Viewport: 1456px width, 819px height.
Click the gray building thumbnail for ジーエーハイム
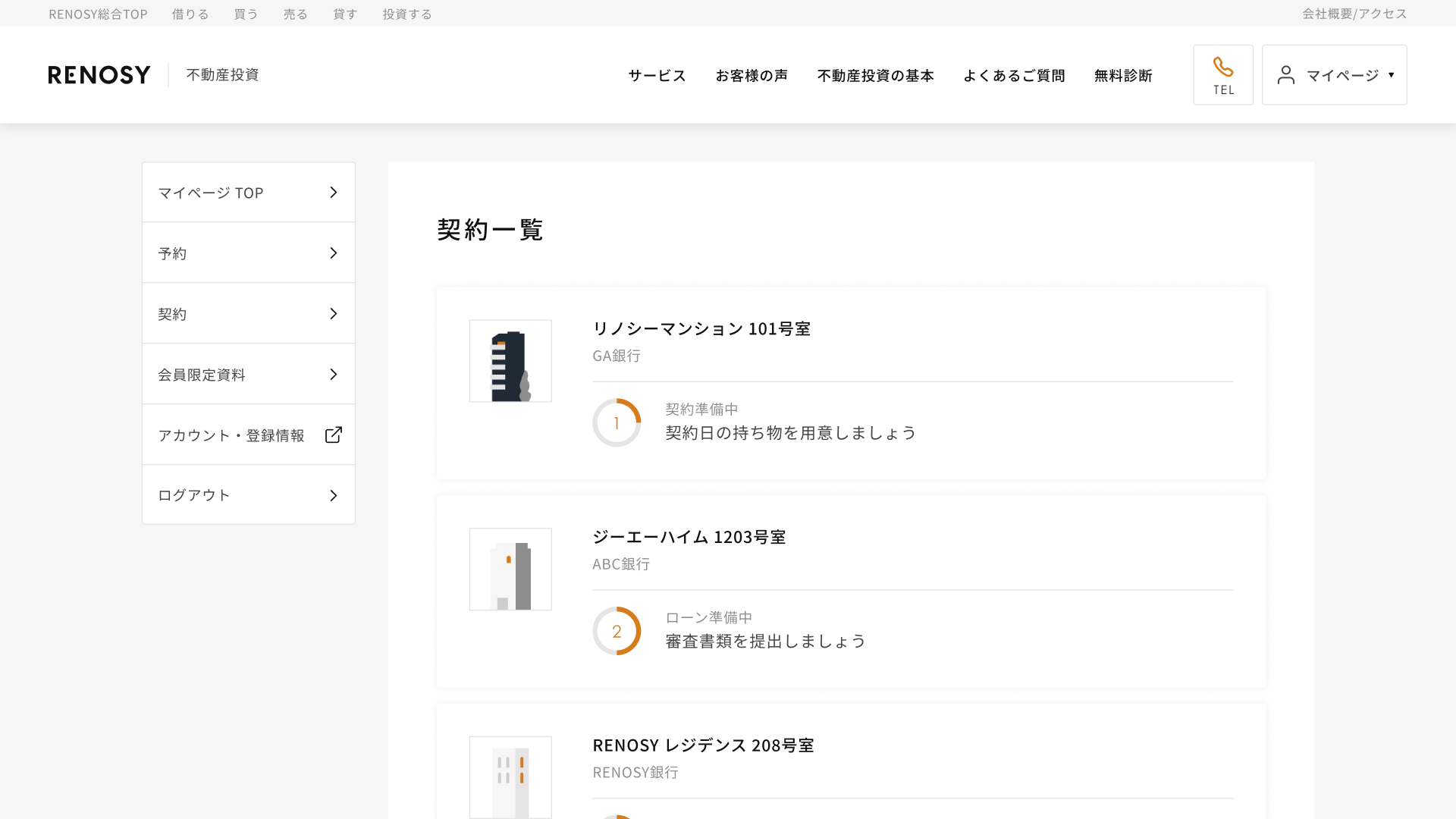(510, 570)
